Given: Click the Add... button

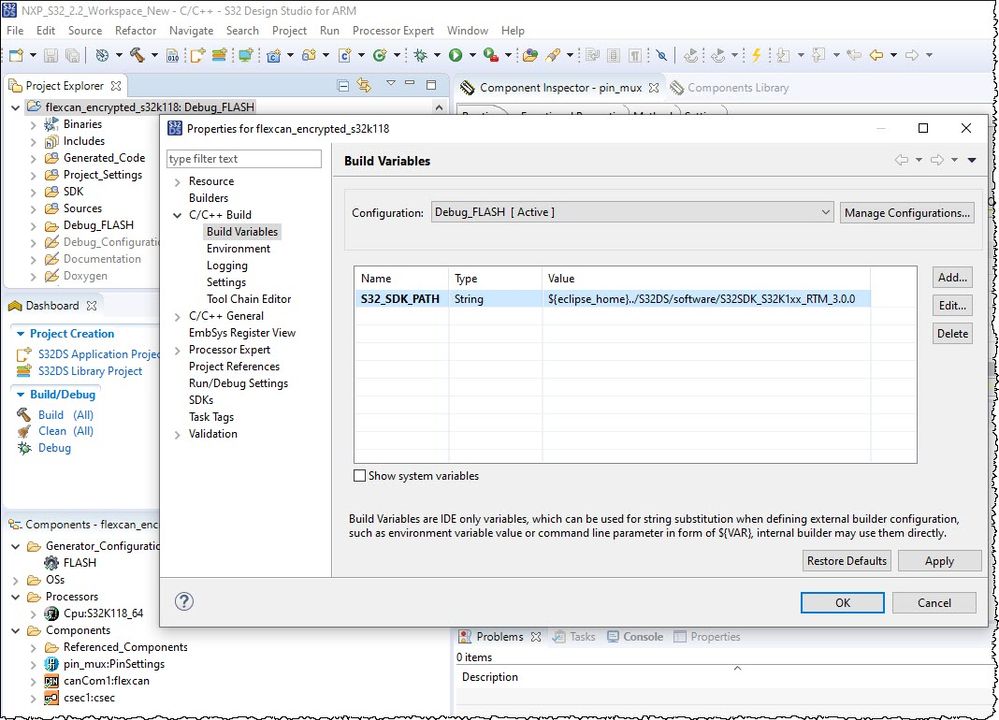Looking at the screenshot, I should coord(952,277).
